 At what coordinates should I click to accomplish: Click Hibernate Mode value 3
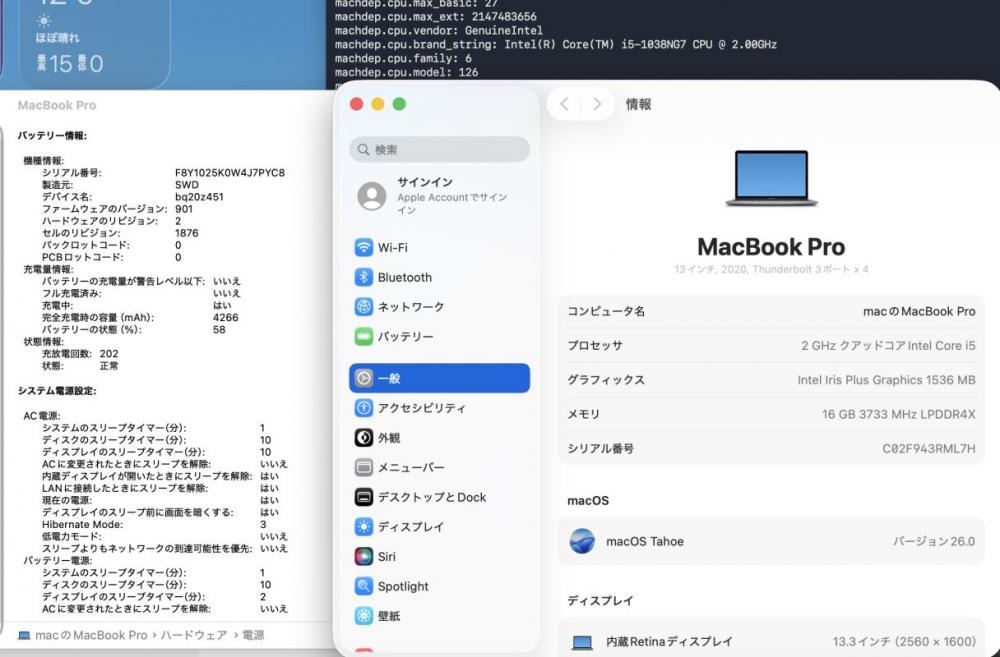[x=263, y=524]
